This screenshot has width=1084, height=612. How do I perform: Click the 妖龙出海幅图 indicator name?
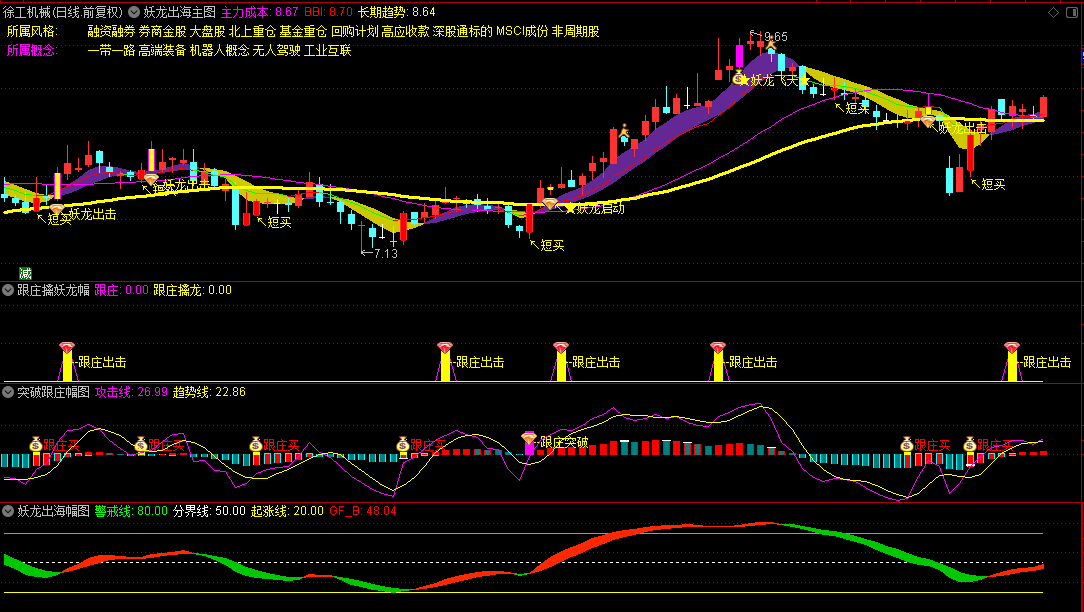pyautogui.click(x=53, y=511)
